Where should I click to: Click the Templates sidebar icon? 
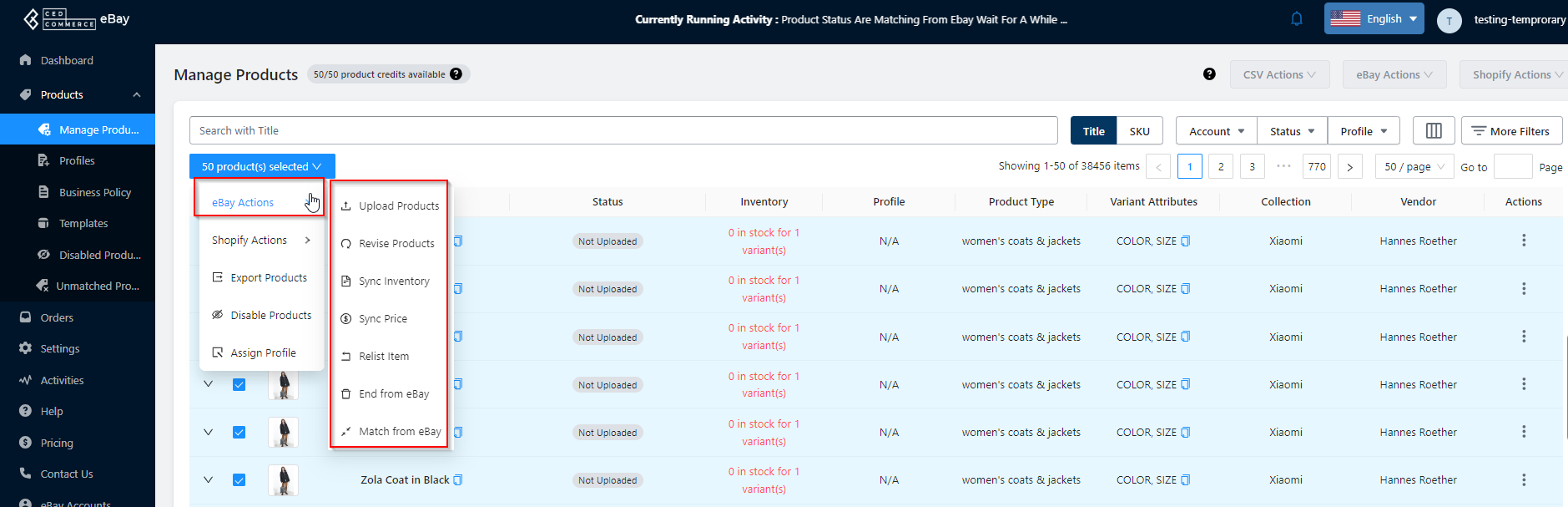43,223
